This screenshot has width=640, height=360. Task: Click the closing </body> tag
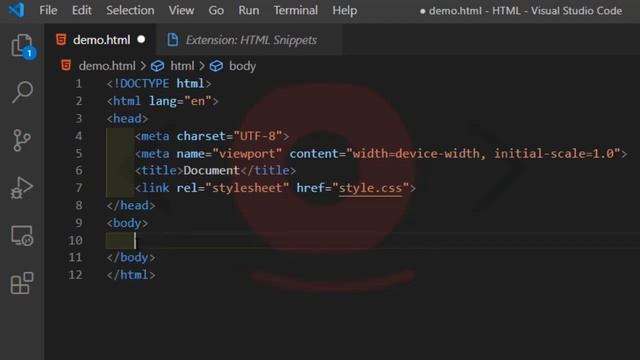click(131, 258)
